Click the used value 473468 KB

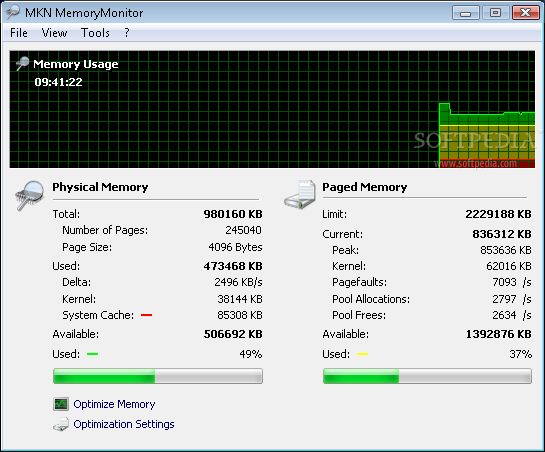tap(233, 266)
